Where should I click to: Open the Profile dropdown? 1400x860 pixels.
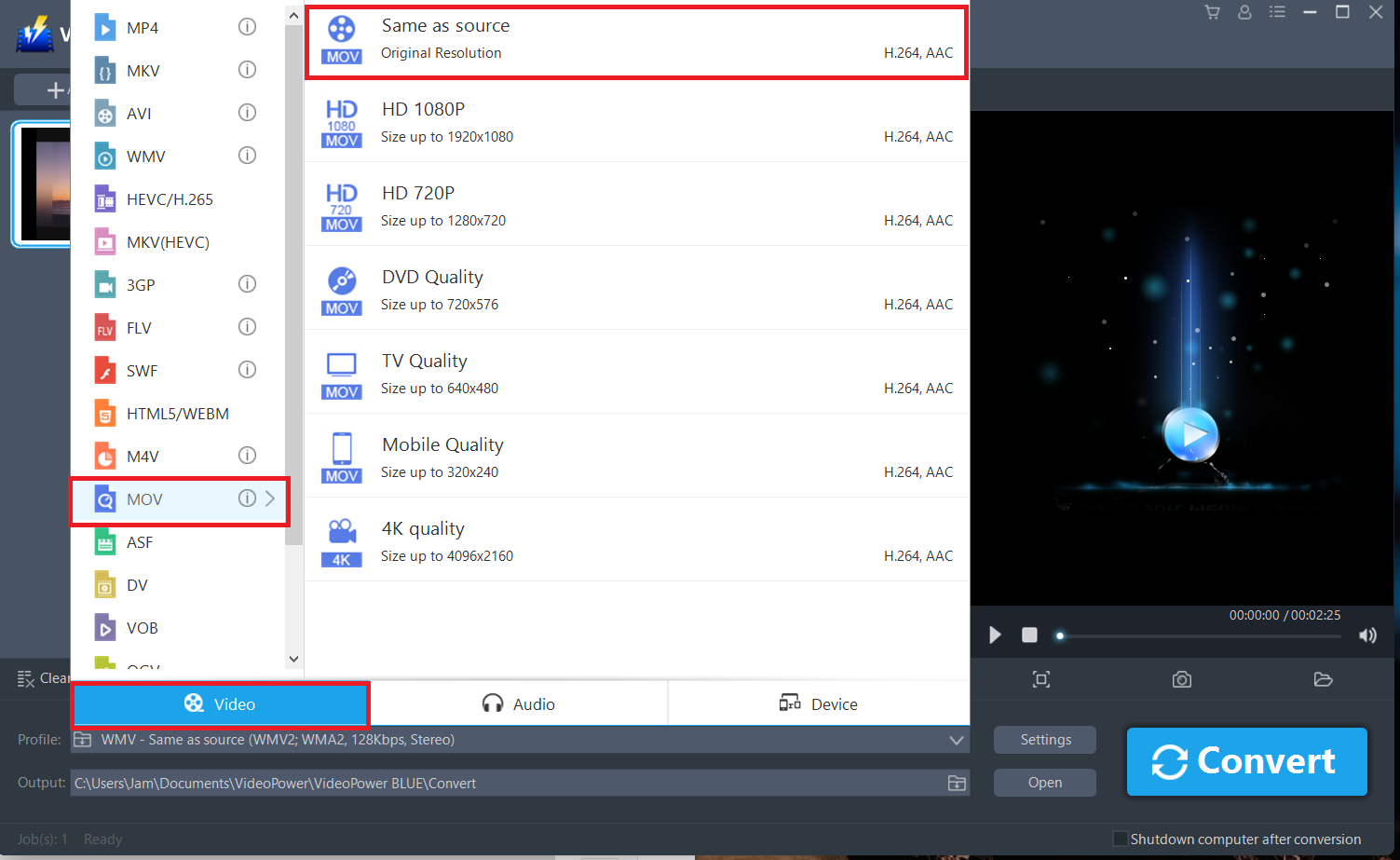pos(956,739)
